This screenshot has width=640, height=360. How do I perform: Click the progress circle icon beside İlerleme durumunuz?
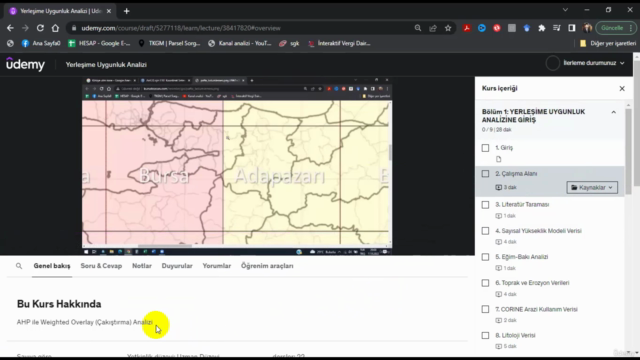tap(553, 63)
